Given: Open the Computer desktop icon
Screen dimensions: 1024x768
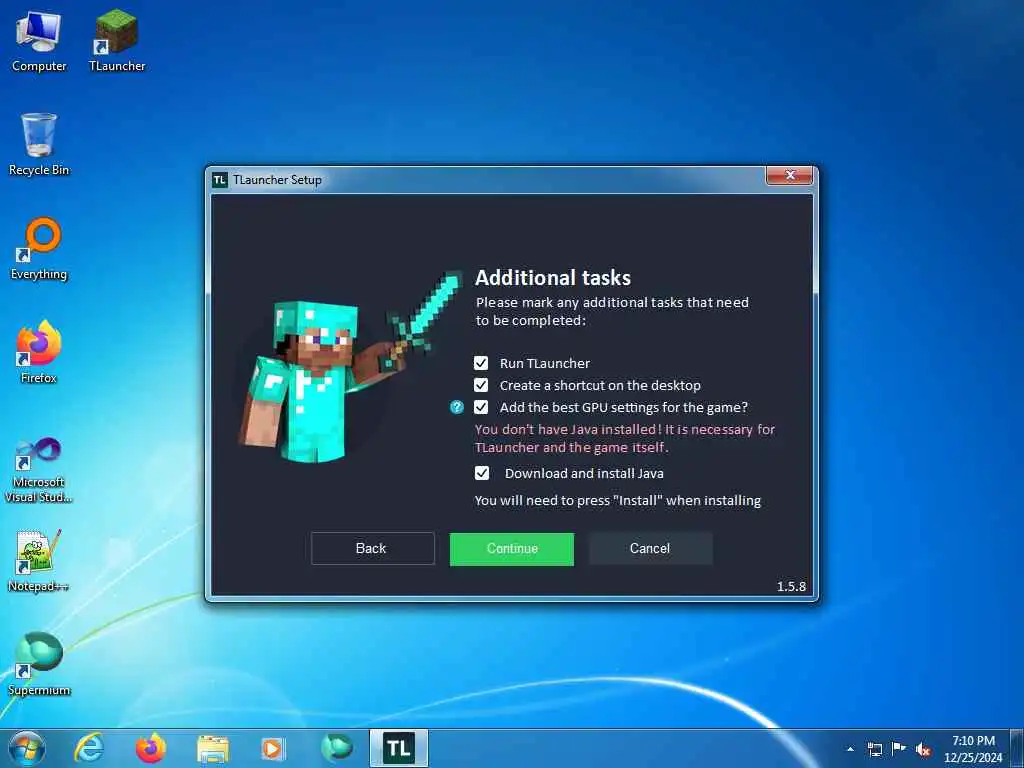Looking at the screenshot, I should point(39,40).
